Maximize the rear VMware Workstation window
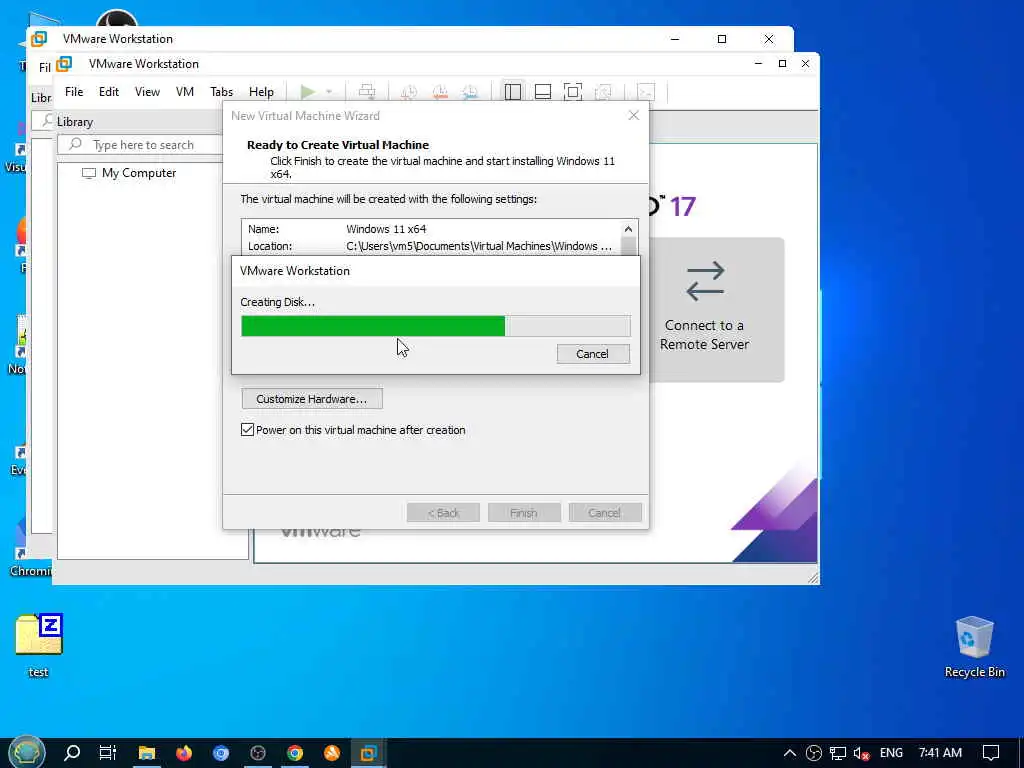The height and width of the screenshot is (768, 1024). 722,39
